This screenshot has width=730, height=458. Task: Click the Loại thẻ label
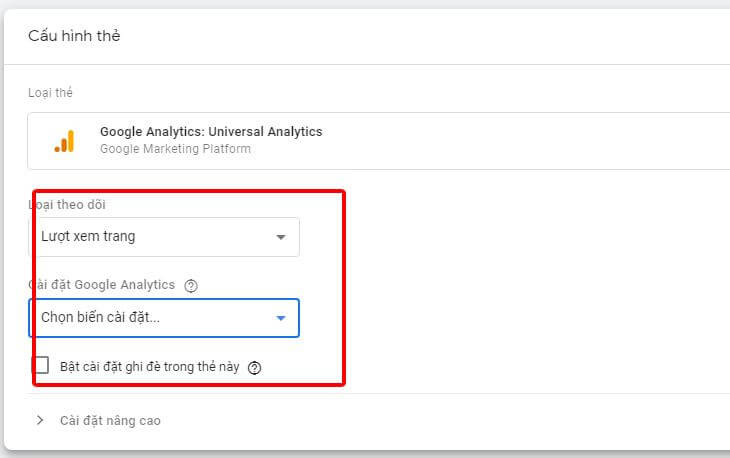pyautogui.click(x=50, y=93)
